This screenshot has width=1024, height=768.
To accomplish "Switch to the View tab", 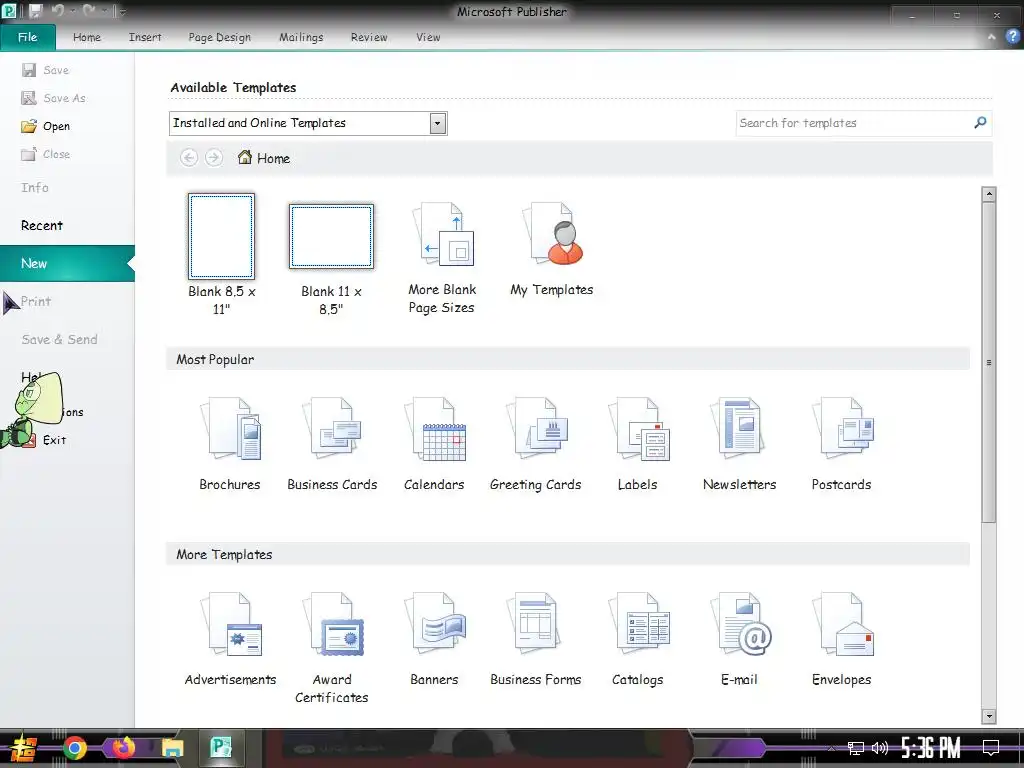I will point(428,37).
